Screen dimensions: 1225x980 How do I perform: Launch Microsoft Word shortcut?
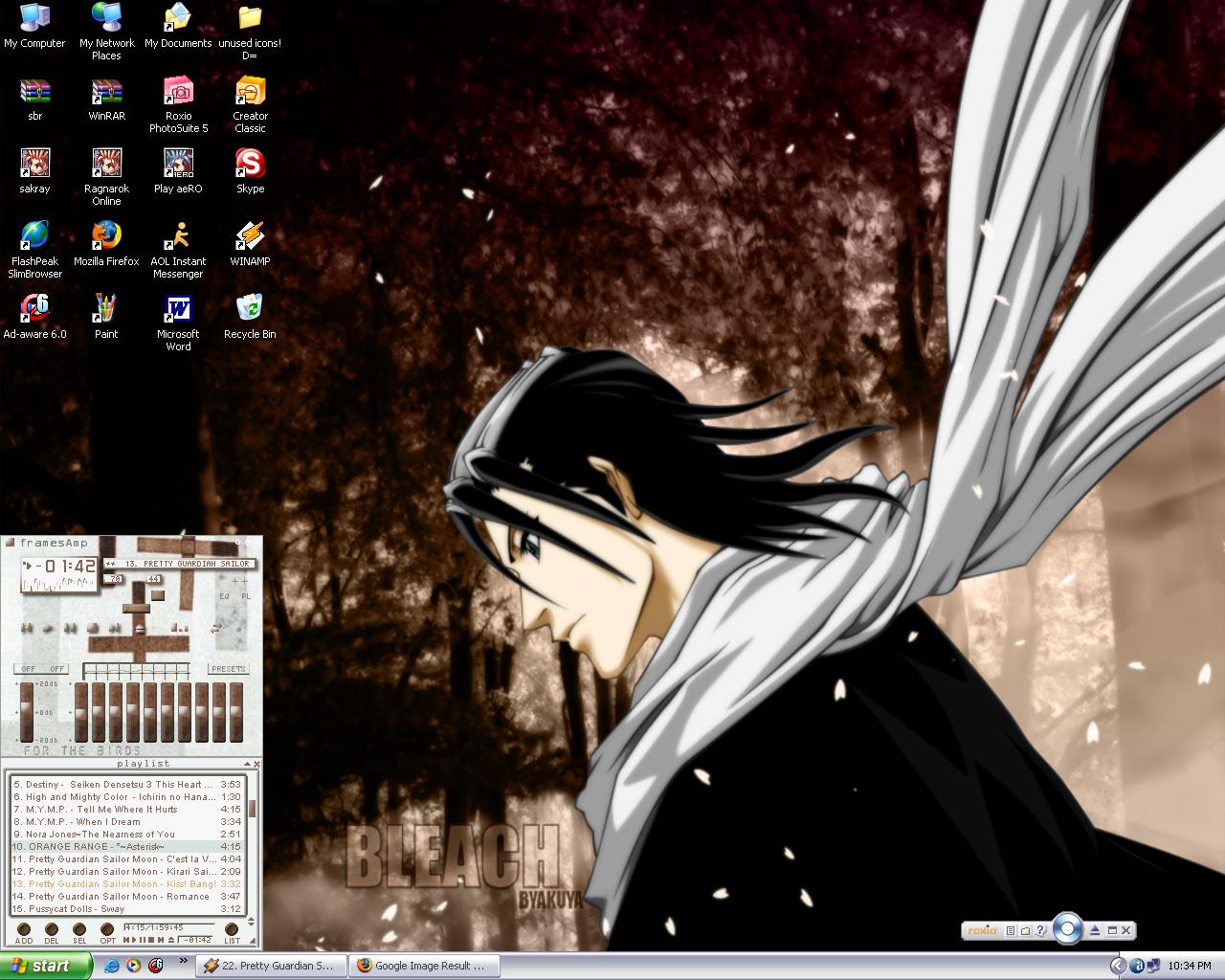pos(178,323)
